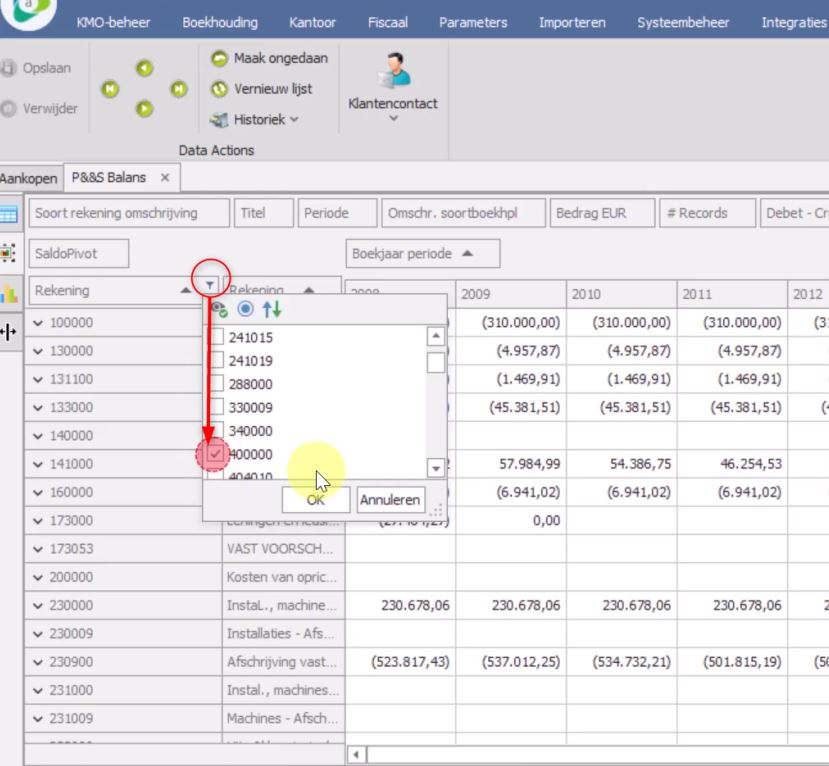Image resolution: width=829 pixels, height=766 pixels.
Task: Go to the previous record with the left arrow
Action: [144, 68]
